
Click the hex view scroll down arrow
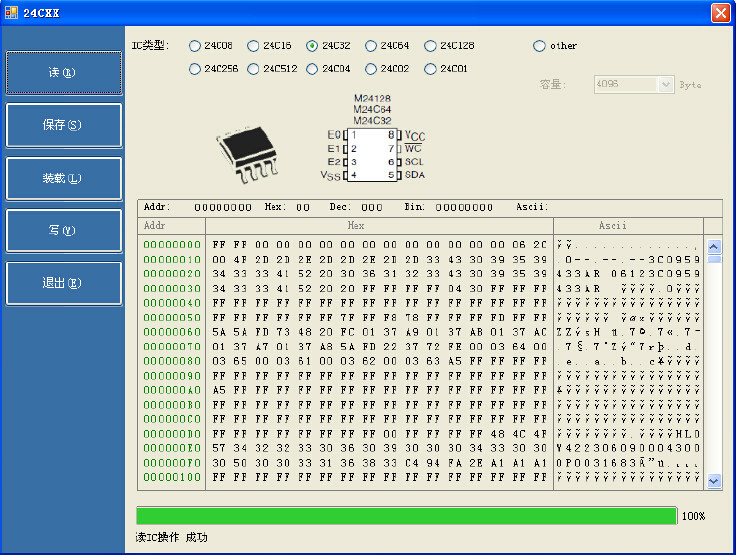[714, 481]
